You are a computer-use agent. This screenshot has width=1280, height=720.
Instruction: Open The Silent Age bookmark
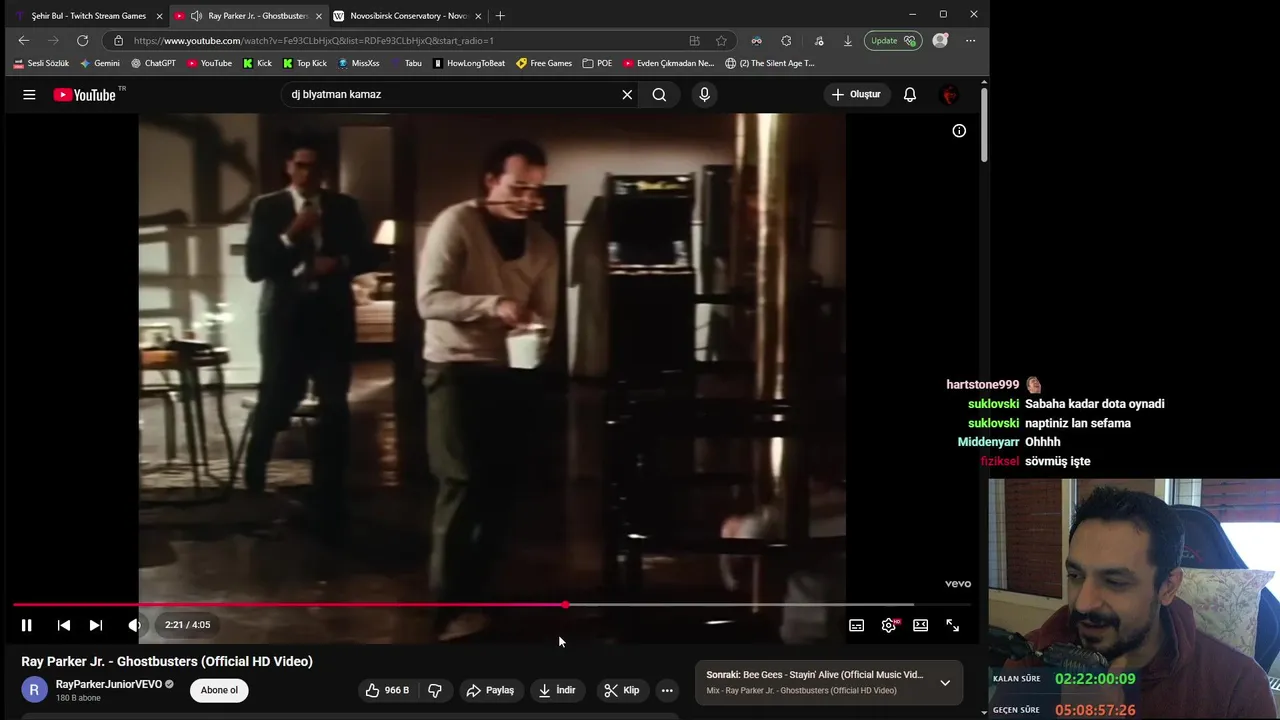(770, 63)
